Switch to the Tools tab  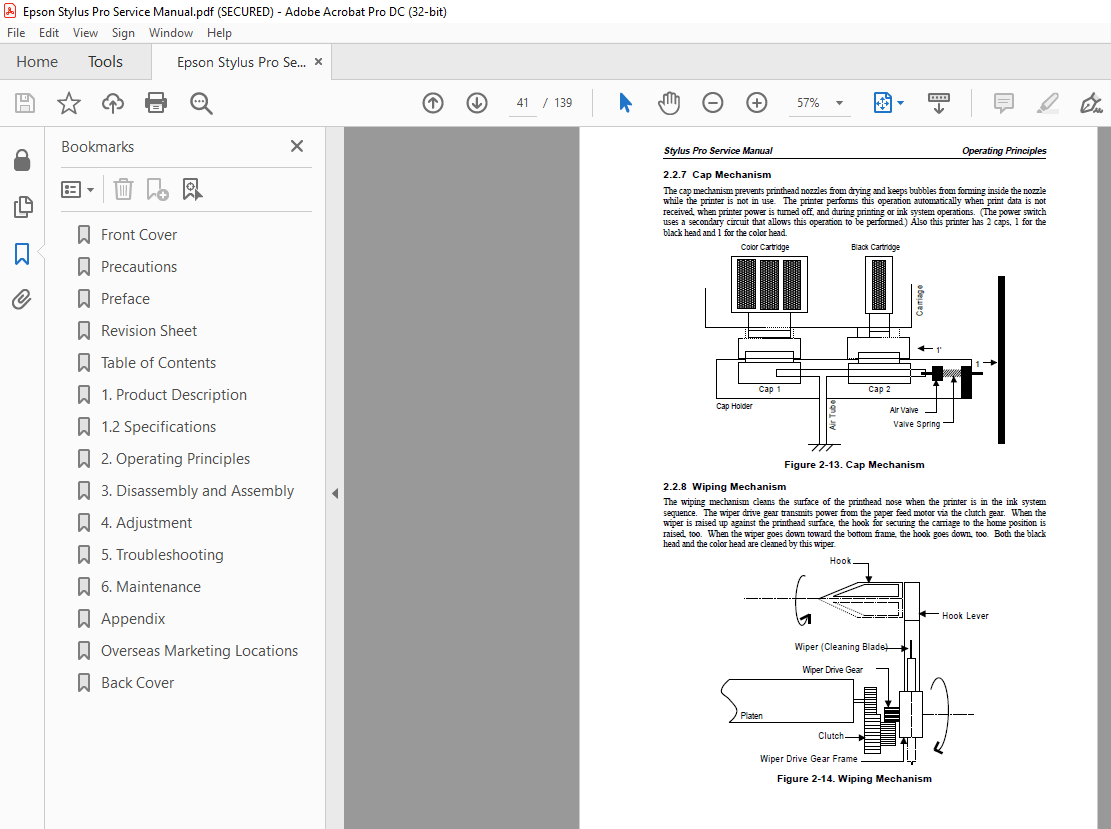coord(105,62)
